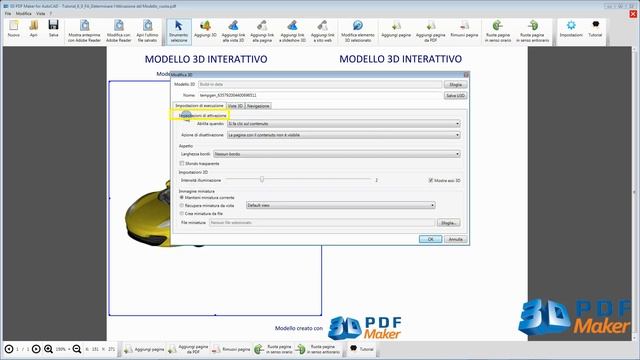
Task: Go to next page arrow in bottom bar
Action: coord(36,349)
